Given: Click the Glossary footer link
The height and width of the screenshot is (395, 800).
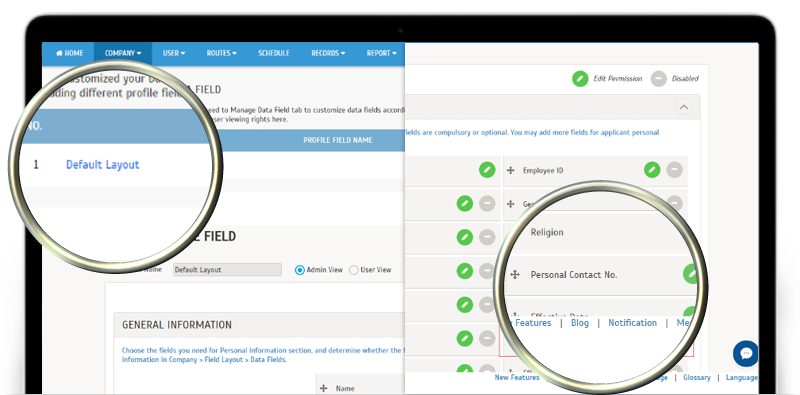Looking at the screenshot, I should (x=697, y=378).
